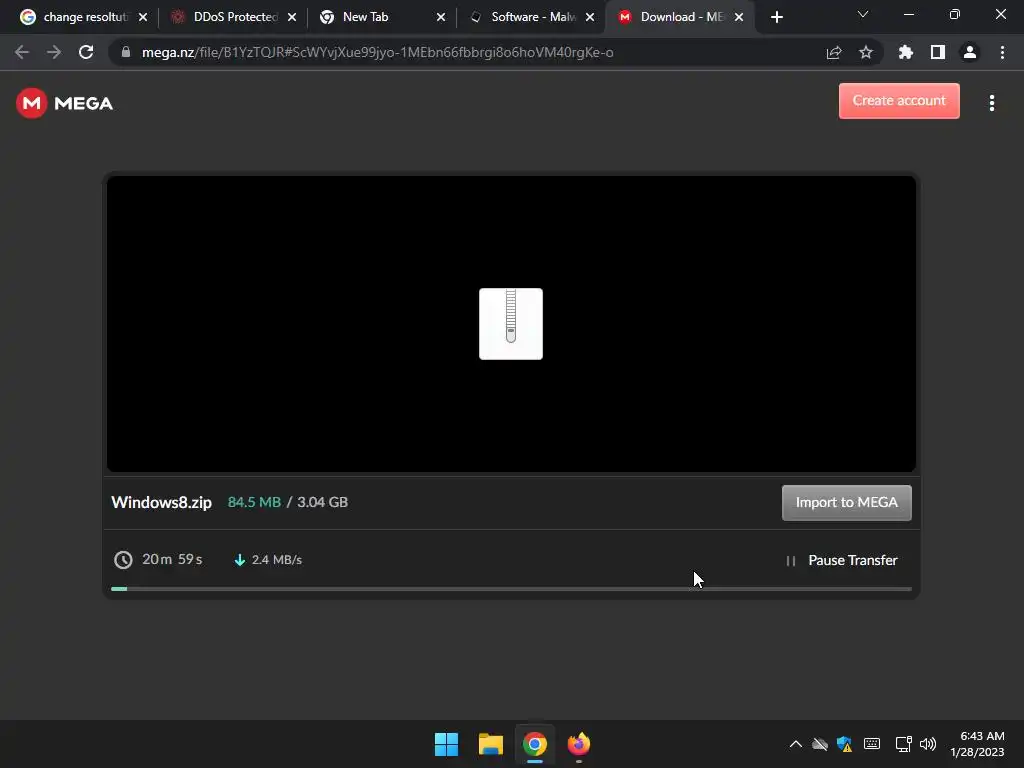Click Chrome taskbar icon

point(534,744)
